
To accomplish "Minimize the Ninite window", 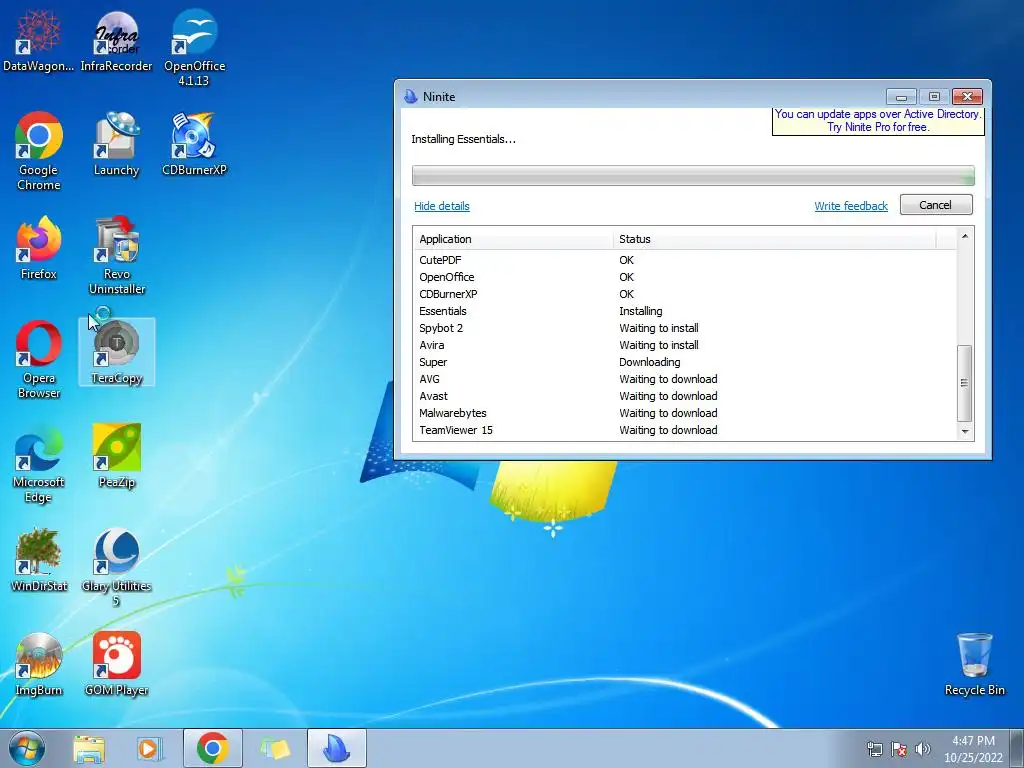I will (901, 97).
